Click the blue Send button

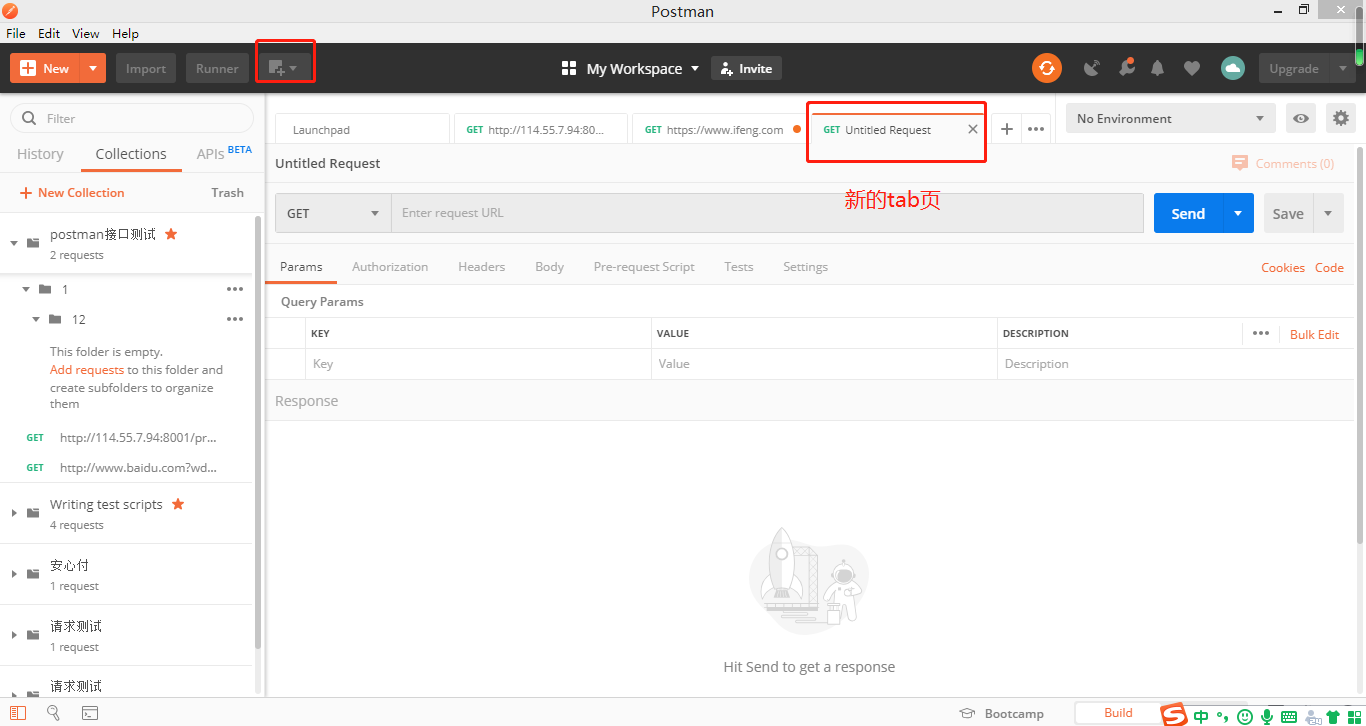[1188, 213]
